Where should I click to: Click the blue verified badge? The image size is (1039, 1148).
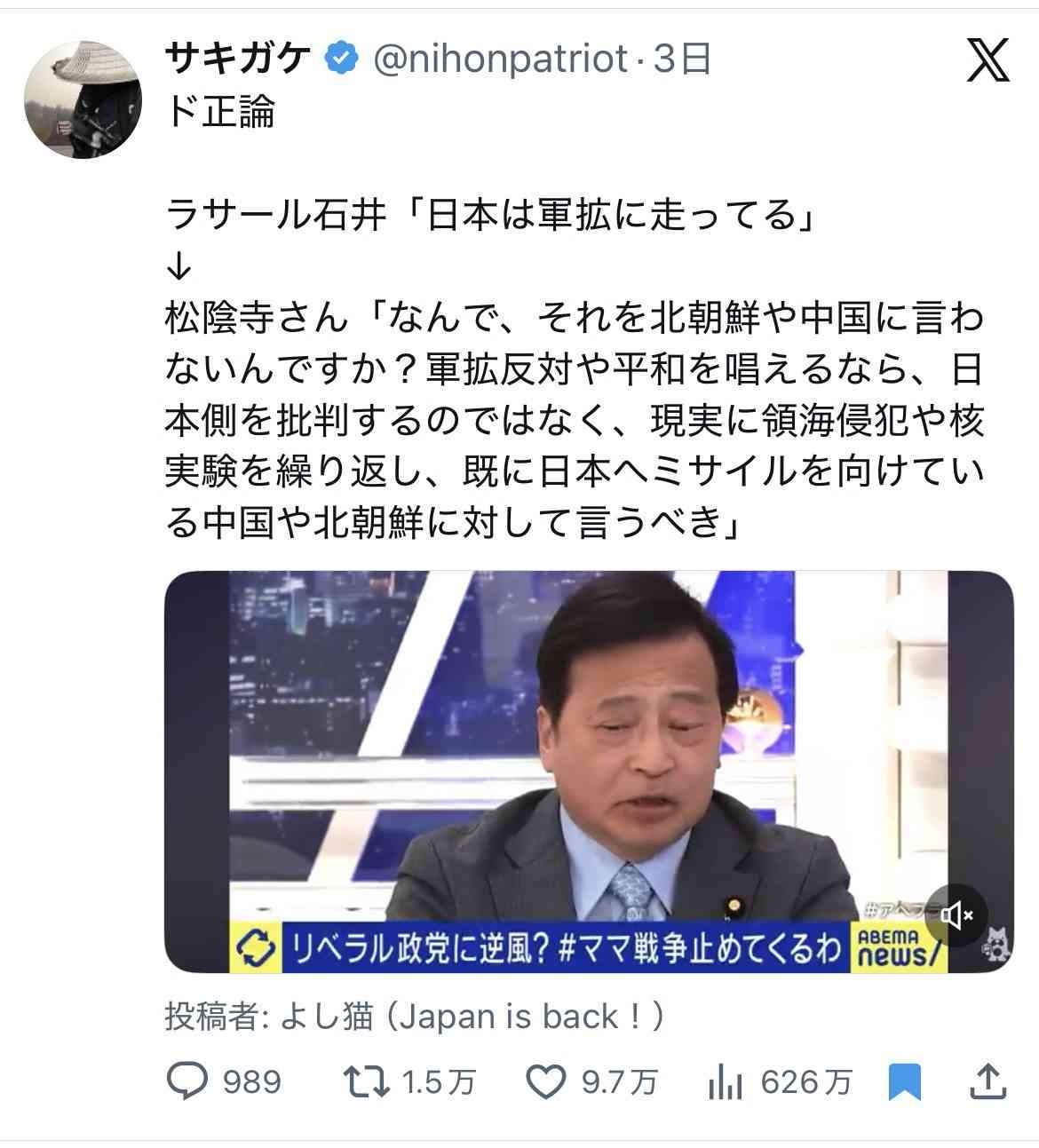[x=341, y=59]
